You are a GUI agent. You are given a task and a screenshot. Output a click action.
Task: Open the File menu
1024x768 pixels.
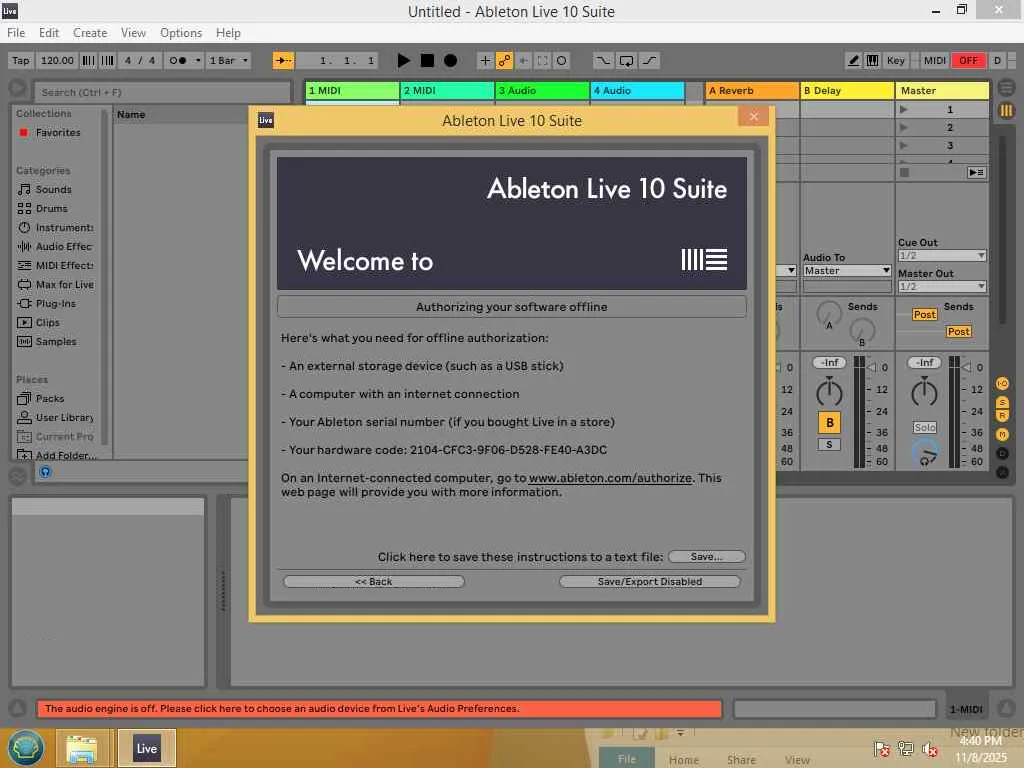(16, 33)
